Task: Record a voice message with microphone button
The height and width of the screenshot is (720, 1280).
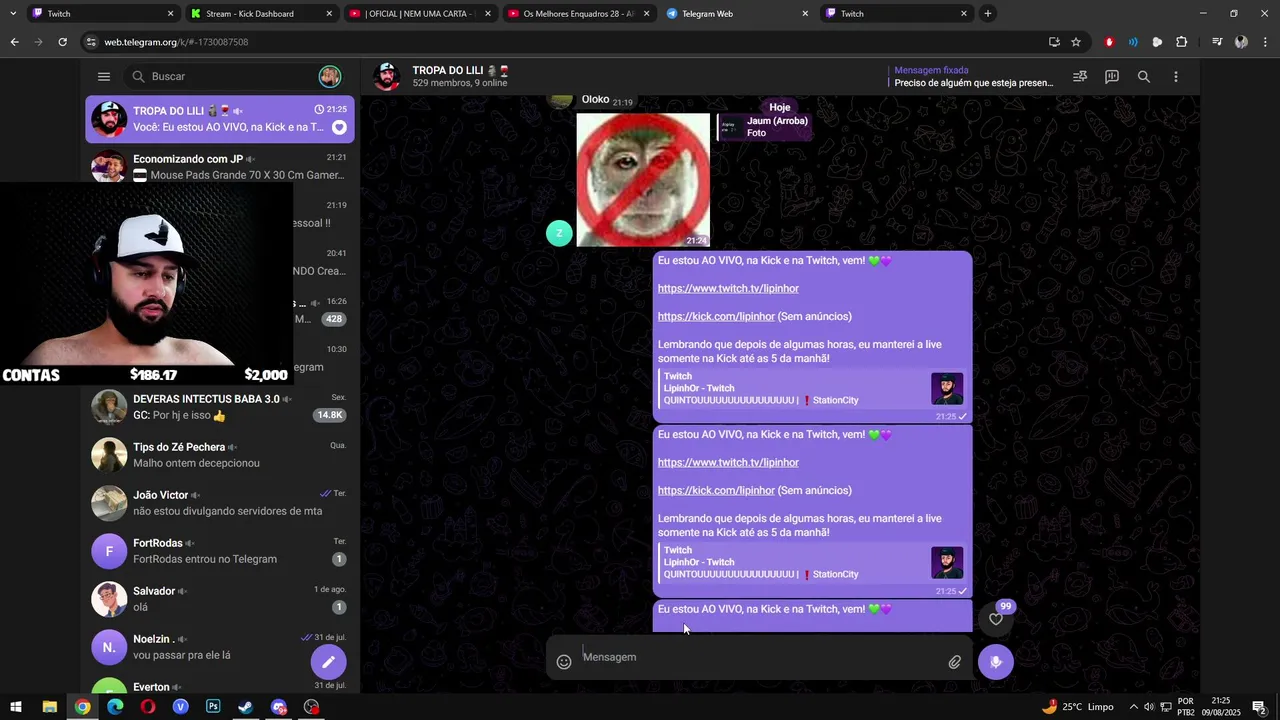Action: pos(996,662)
